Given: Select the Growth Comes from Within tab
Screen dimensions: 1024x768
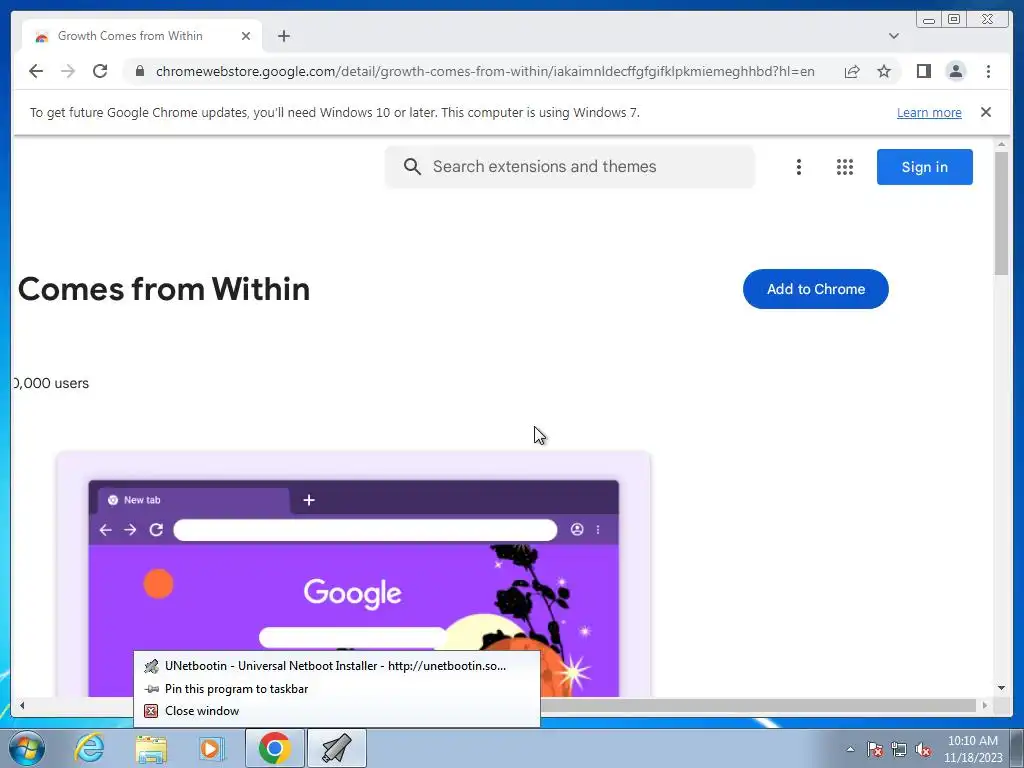Looking at the screenshot, I should pyautogui.click(x=142, y=36).
